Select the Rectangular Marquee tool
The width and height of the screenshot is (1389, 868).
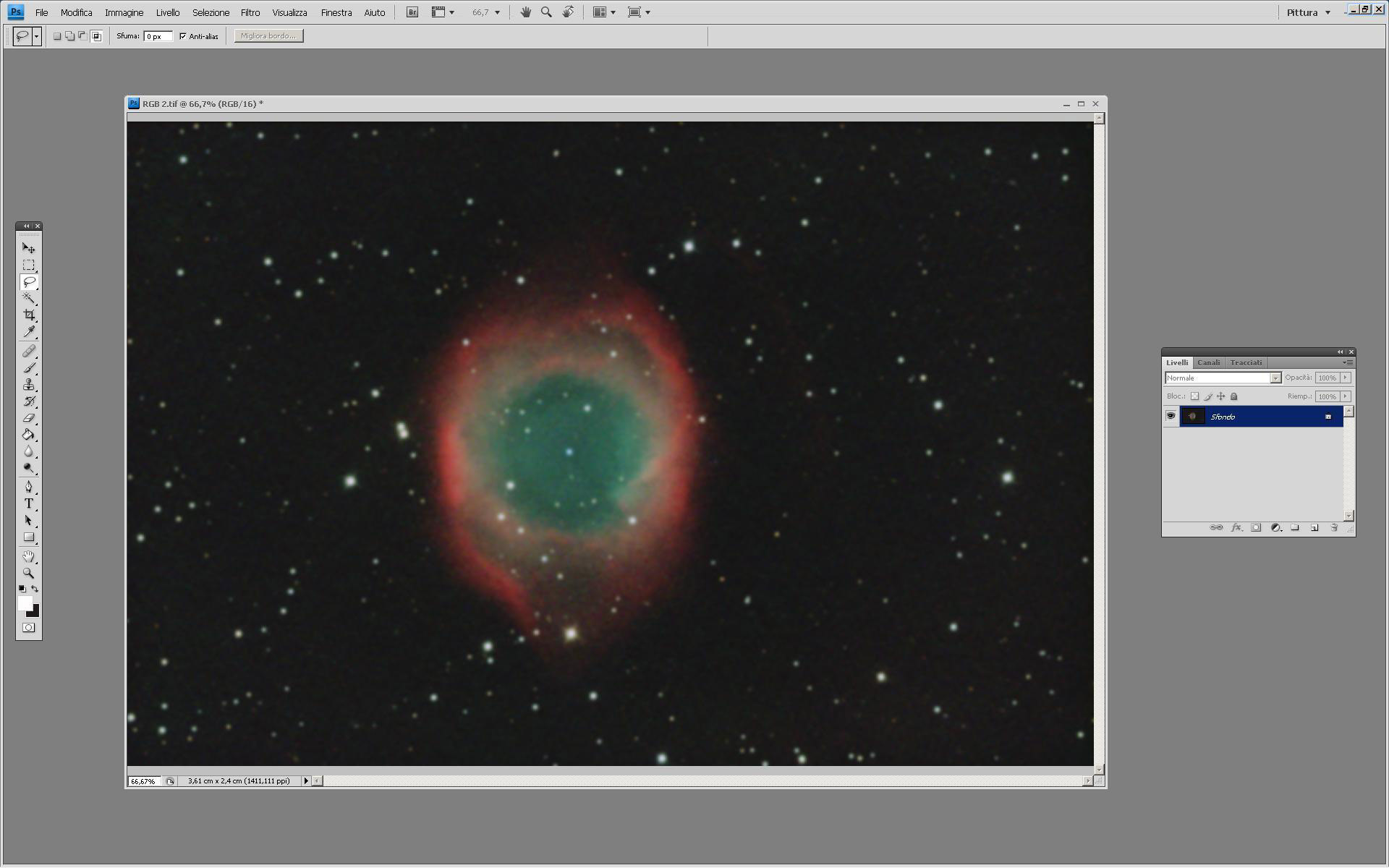[29, 265]
